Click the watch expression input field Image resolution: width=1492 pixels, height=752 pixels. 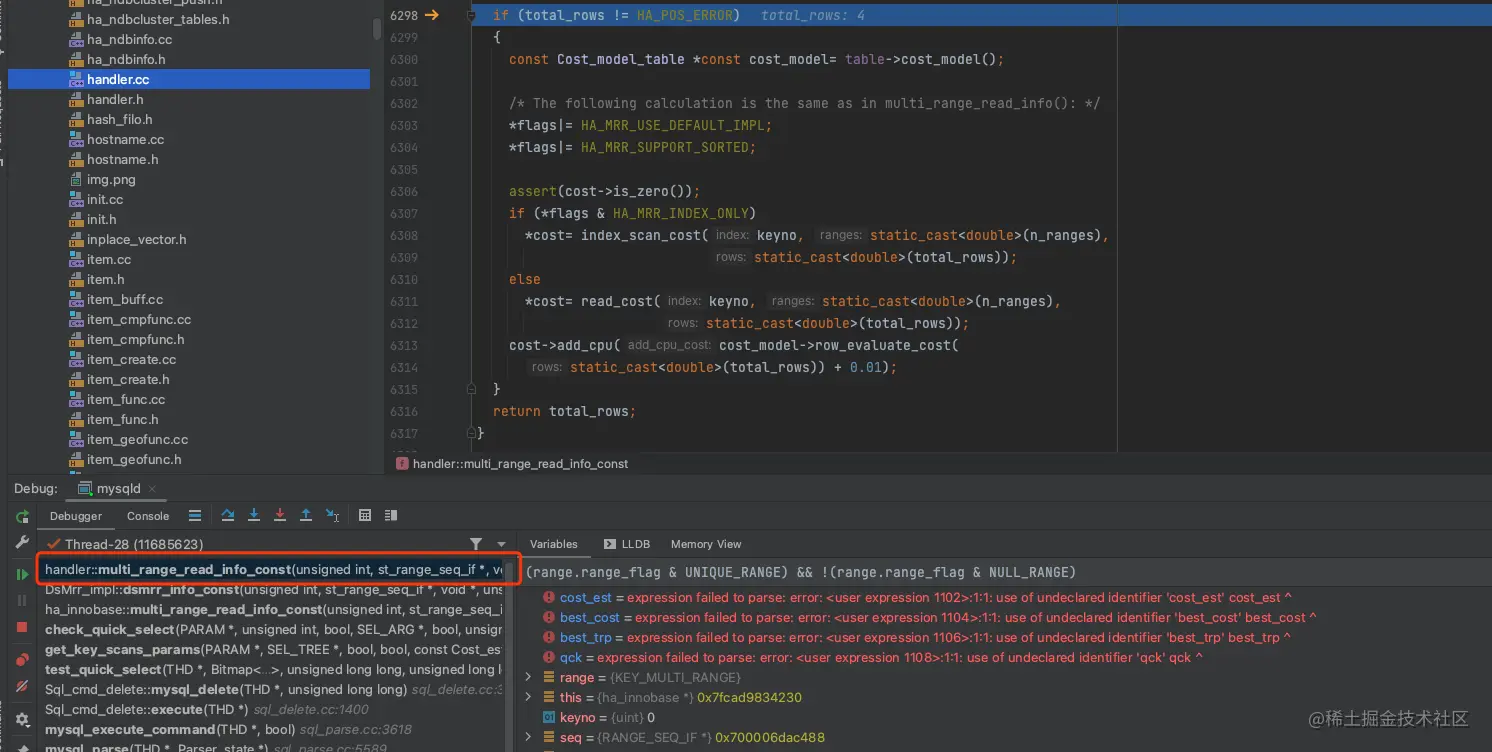point(1004,572)
